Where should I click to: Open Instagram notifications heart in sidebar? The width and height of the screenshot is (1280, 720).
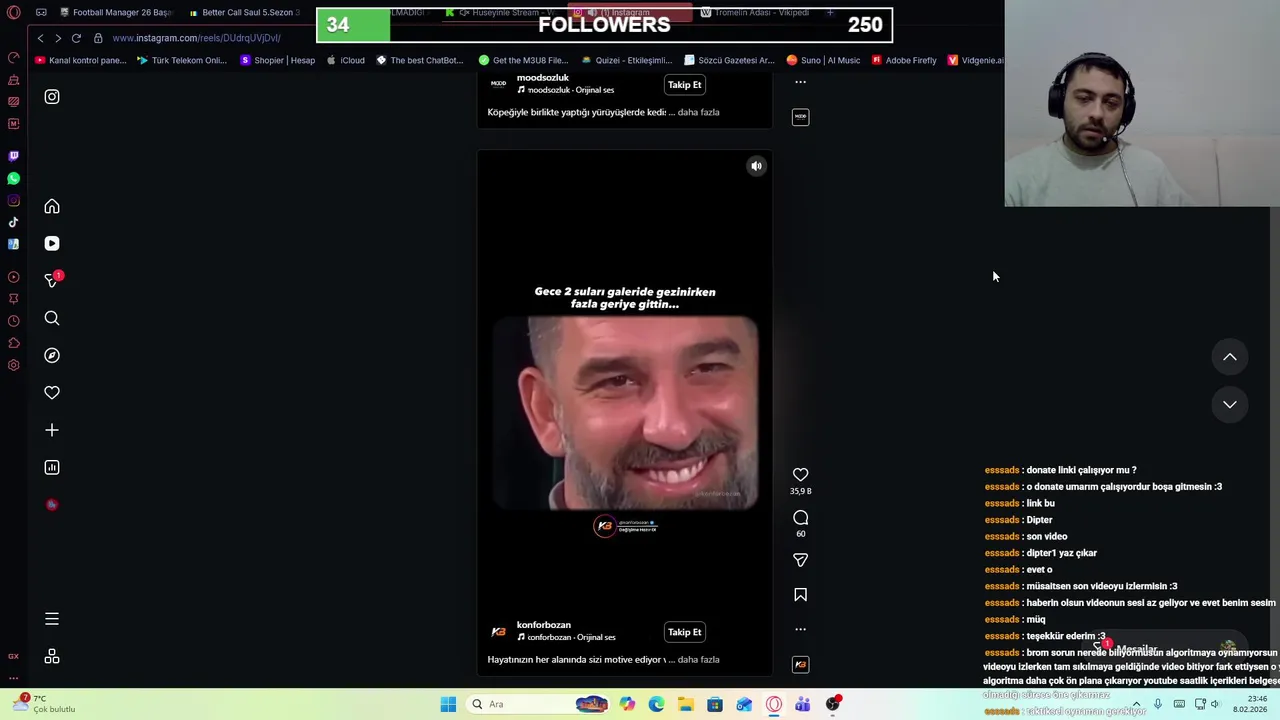52,393
